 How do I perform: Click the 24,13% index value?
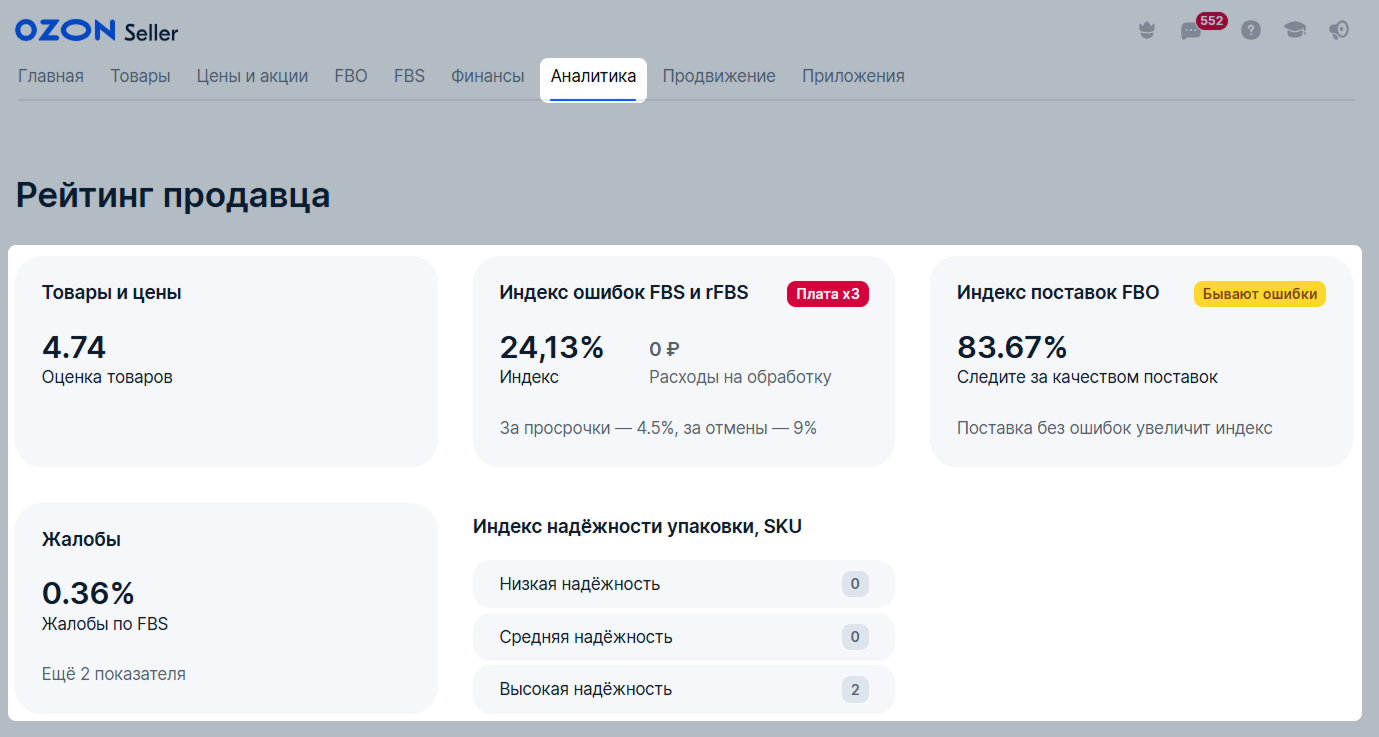point(552,347)
